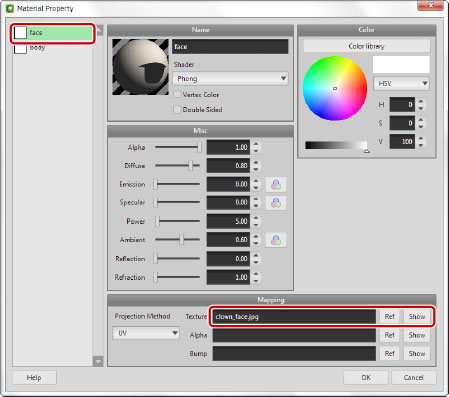Open the UV projection method dropdown

146,333
